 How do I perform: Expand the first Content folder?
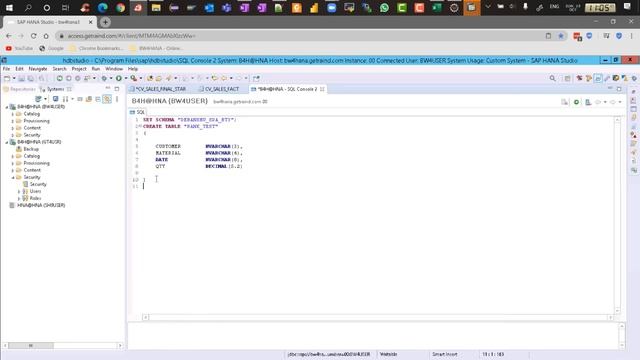coord(13,128)
